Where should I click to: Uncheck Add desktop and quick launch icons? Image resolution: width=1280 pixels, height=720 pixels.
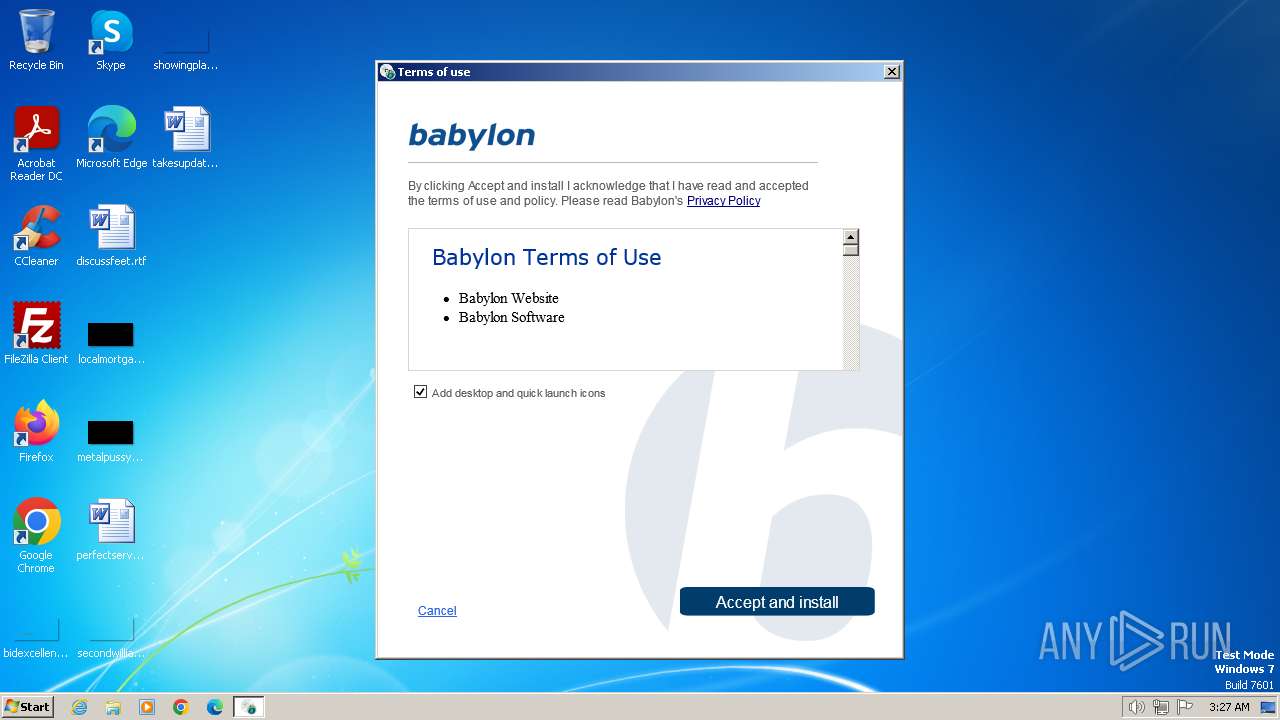coord(420,392)
